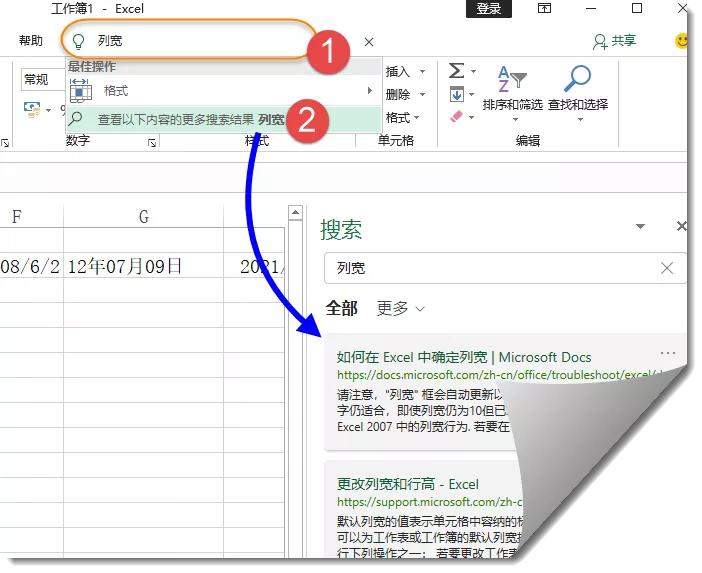Click the lightbulb Tell Me icon

tap(78, 41)
